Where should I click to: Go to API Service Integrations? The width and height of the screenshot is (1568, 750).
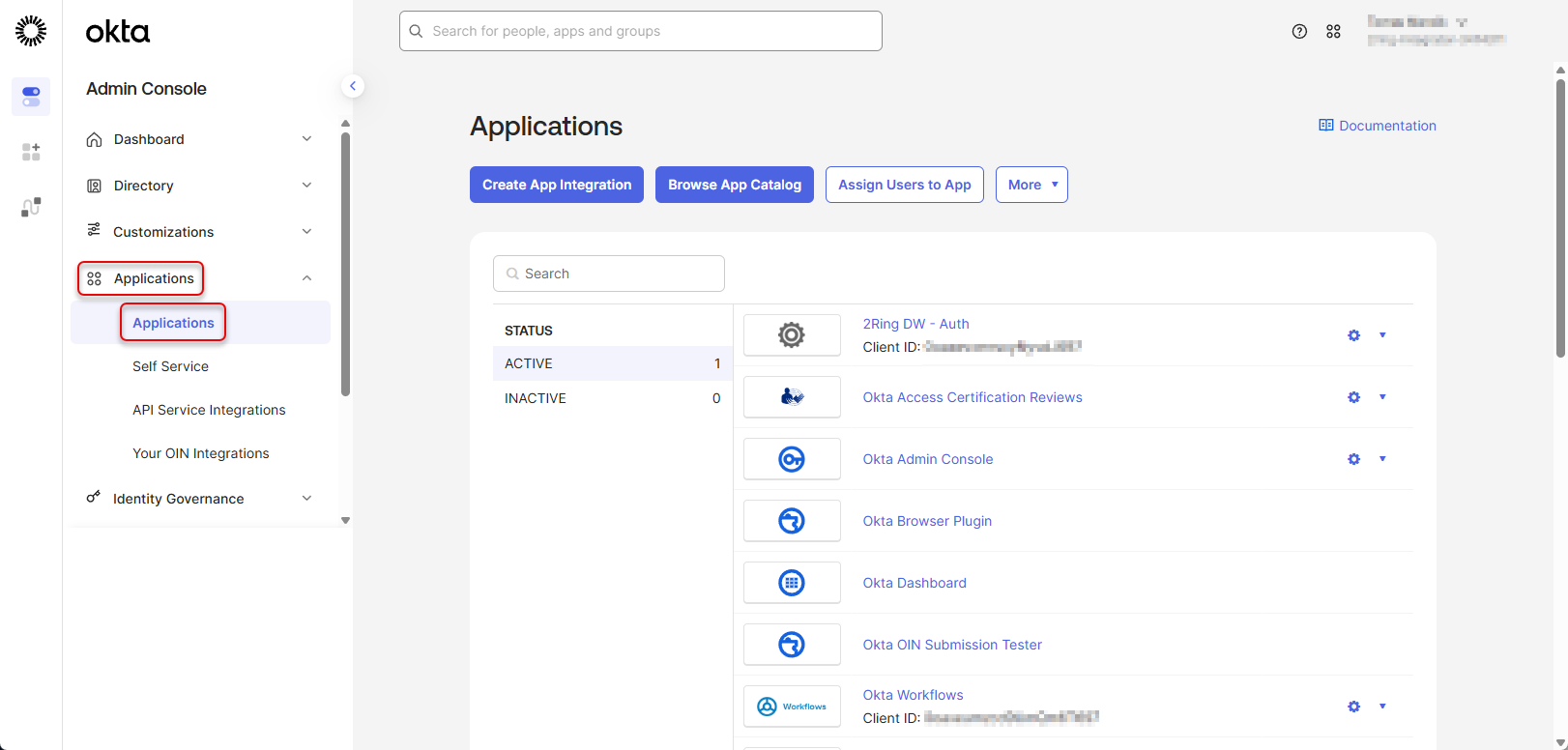click(x=209, y=410)
